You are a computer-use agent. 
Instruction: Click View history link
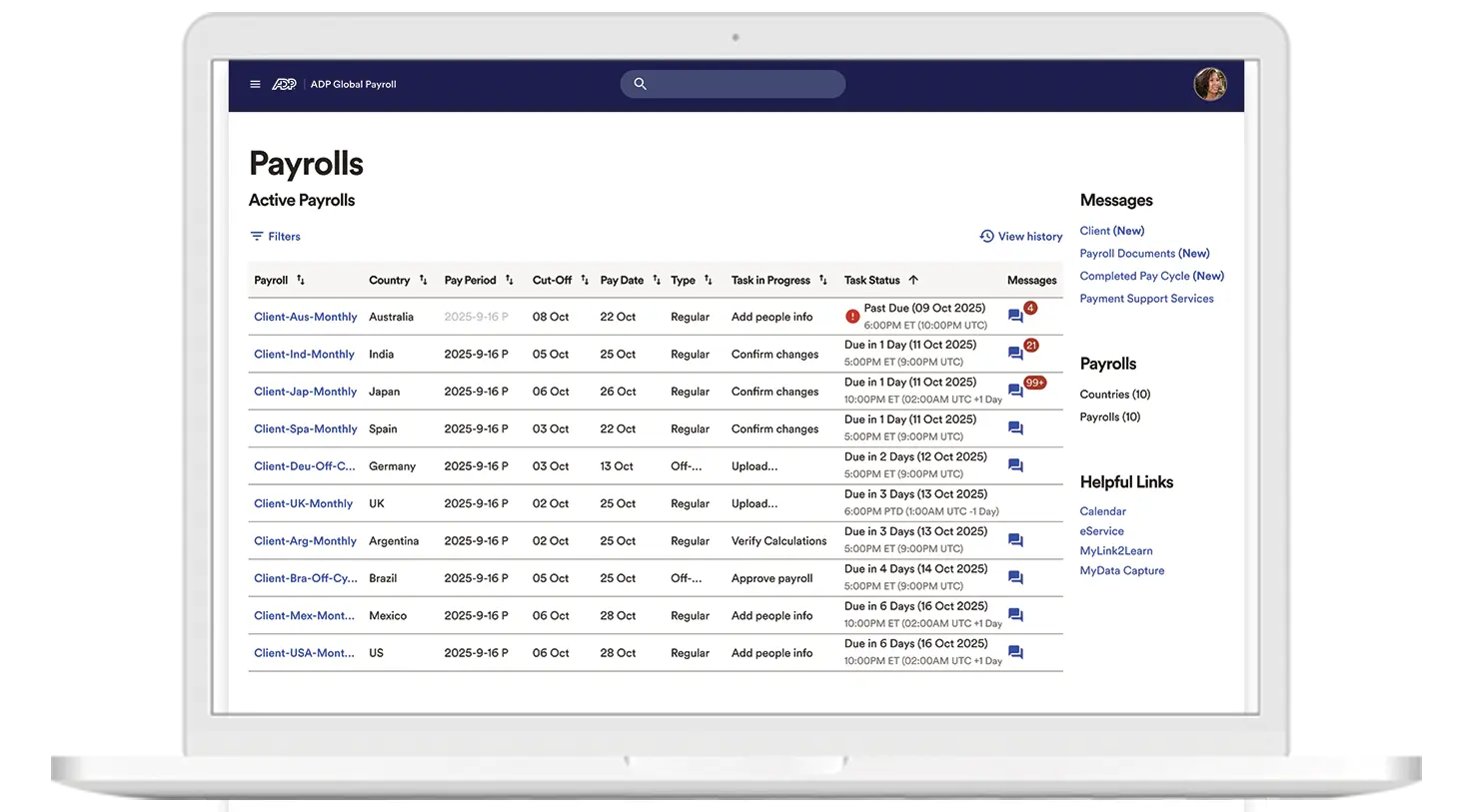(1020, 237)
